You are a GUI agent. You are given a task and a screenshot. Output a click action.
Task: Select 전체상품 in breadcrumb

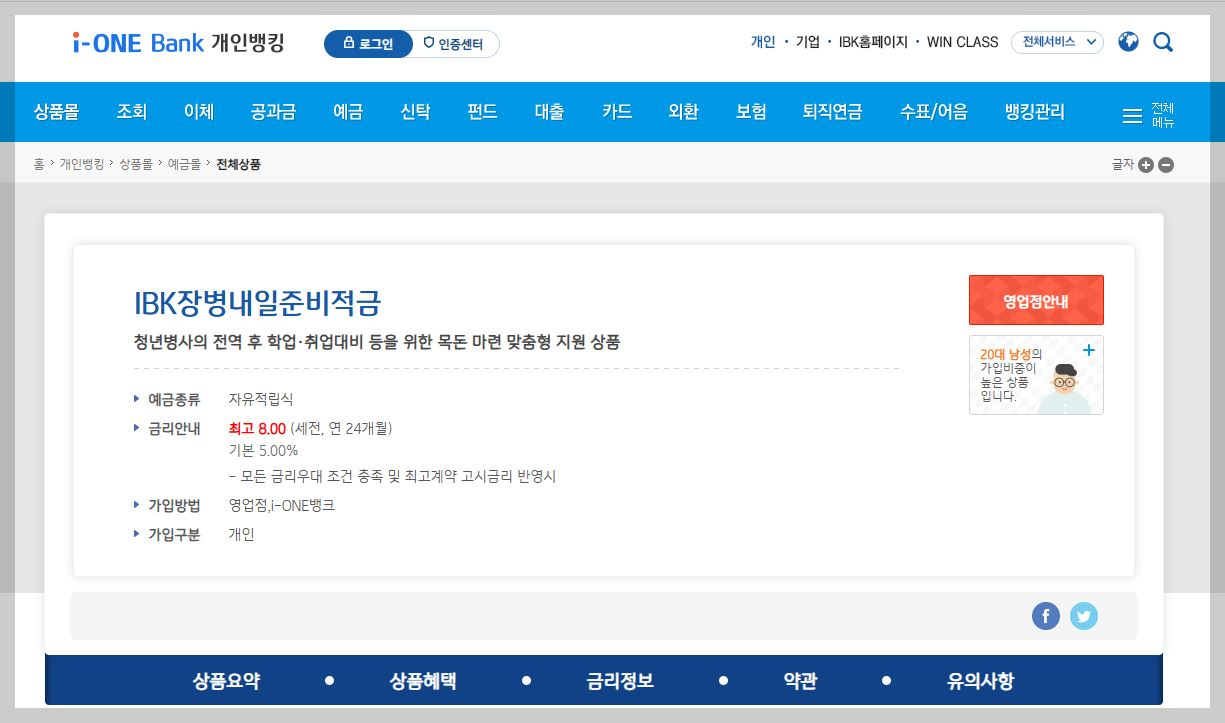click(238, 165)
